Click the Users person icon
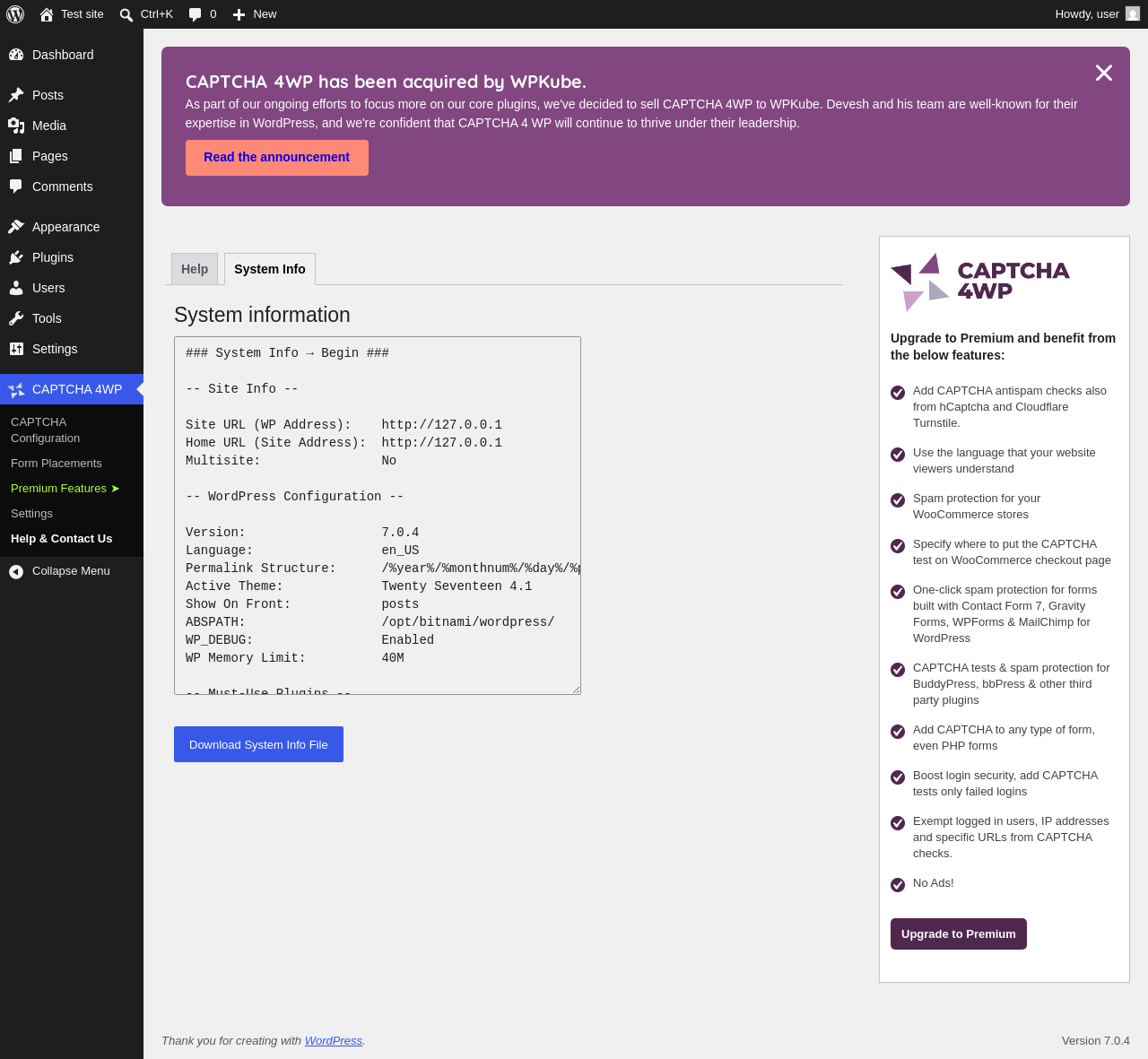Image resolution: width=1148 pixels, height=1059 pixels. pos(16,288)
